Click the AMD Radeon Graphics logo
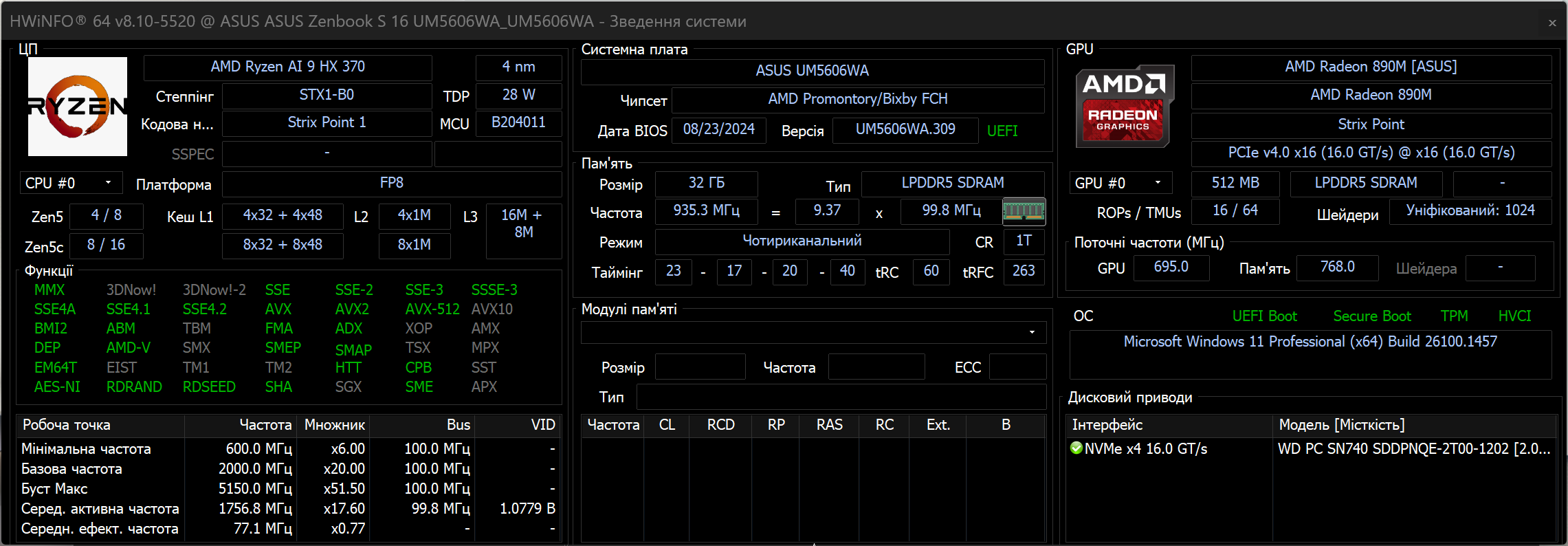The image size is (1568, 546). [1124, 106]
